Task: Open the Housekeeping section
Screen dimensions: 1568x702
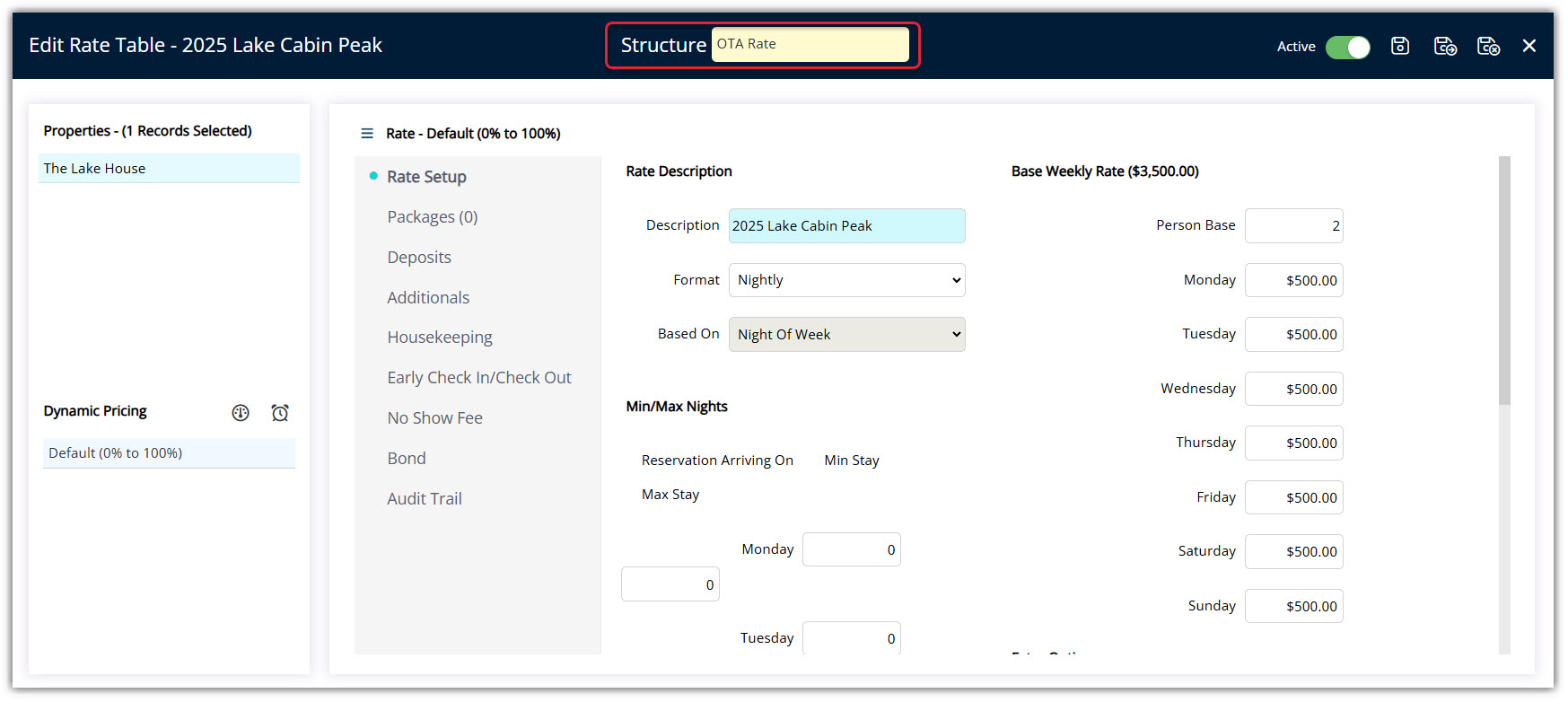Action: point(440,338)
